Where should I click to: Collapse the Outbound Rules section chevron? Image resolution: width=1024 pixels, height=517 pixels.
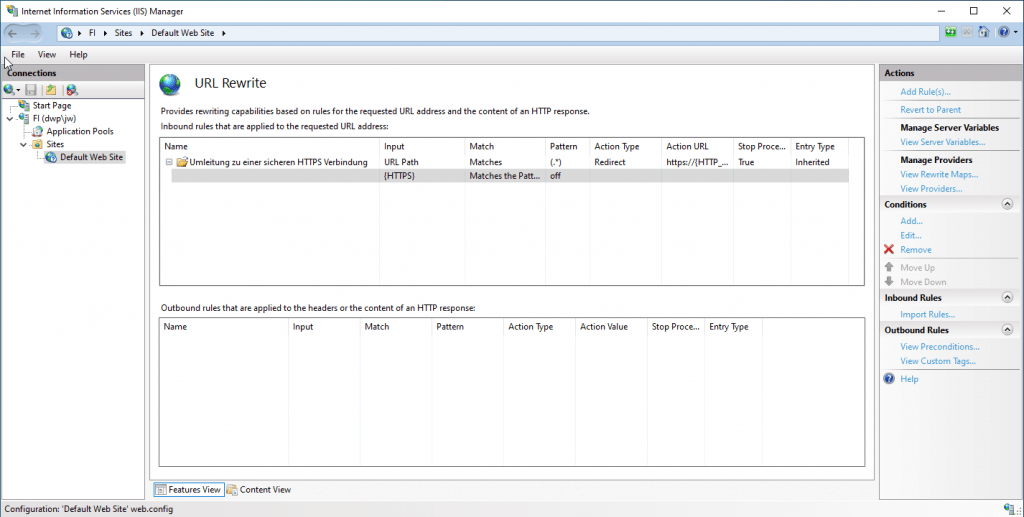pyautogui.click(x=1007, y=330)
